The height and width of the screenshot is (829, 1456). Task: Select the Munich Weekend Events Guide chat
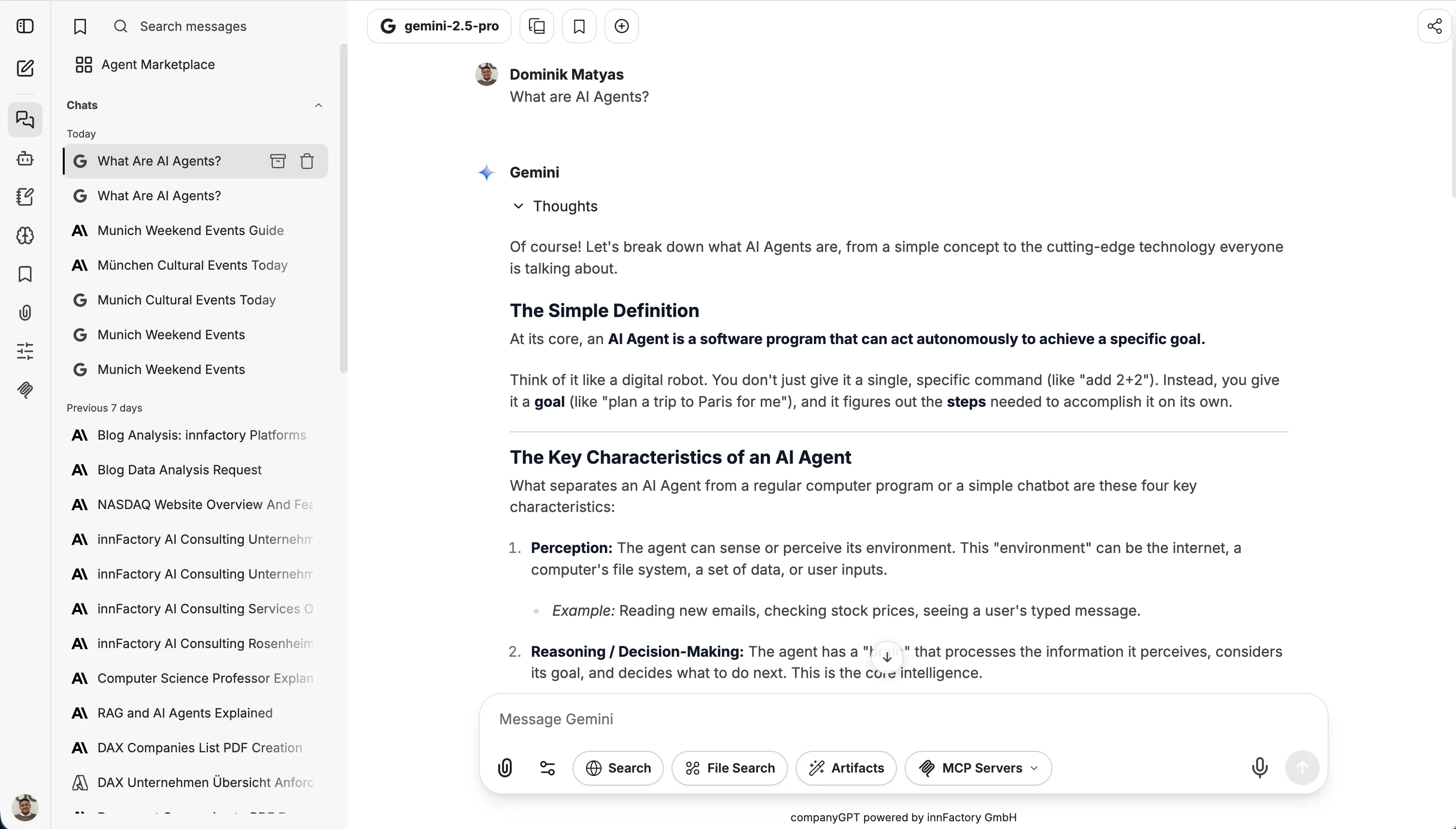190,230
